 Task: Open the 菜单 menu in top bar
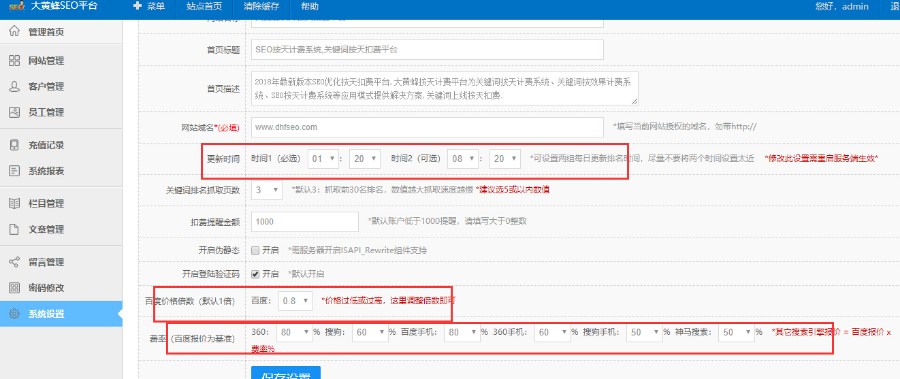point(149,7)
